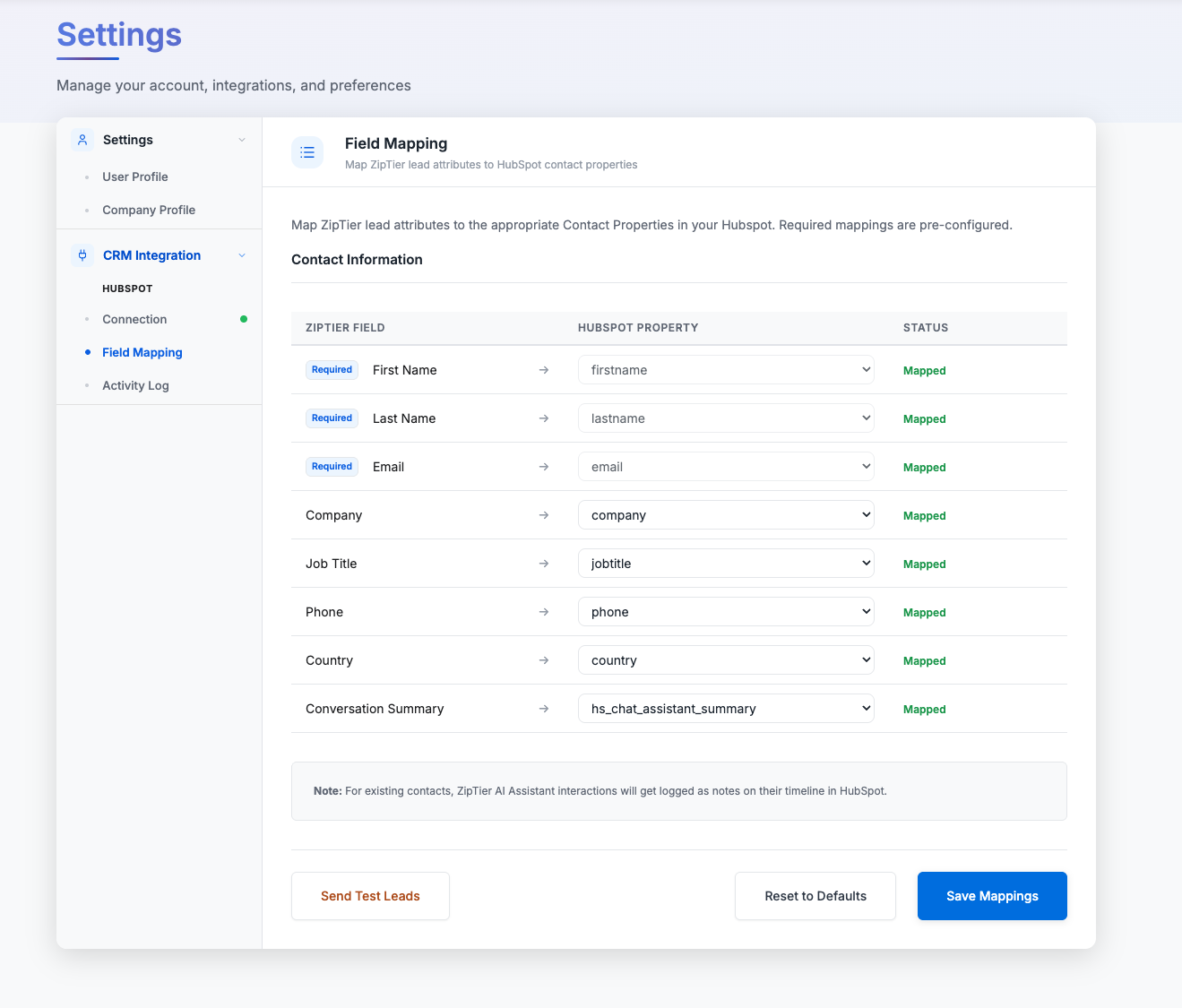Click the arrow icon in Last Name row
This screenshot has height=1008, width=1182.
544,418
